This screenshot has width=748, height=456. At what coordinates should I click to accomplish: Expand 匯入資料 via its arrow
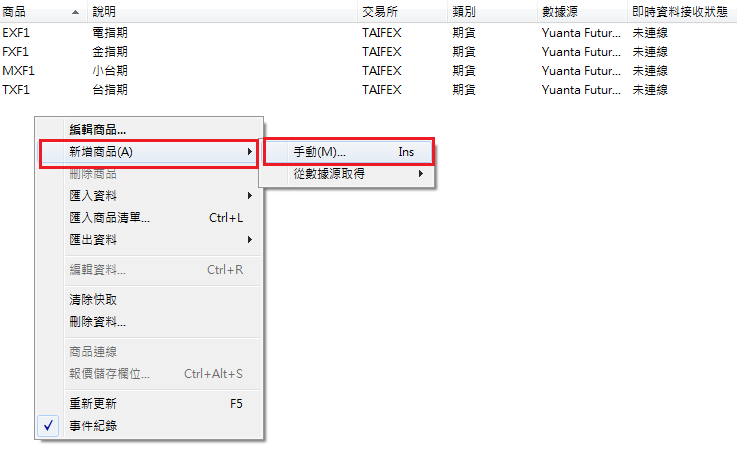click(249, 196)
